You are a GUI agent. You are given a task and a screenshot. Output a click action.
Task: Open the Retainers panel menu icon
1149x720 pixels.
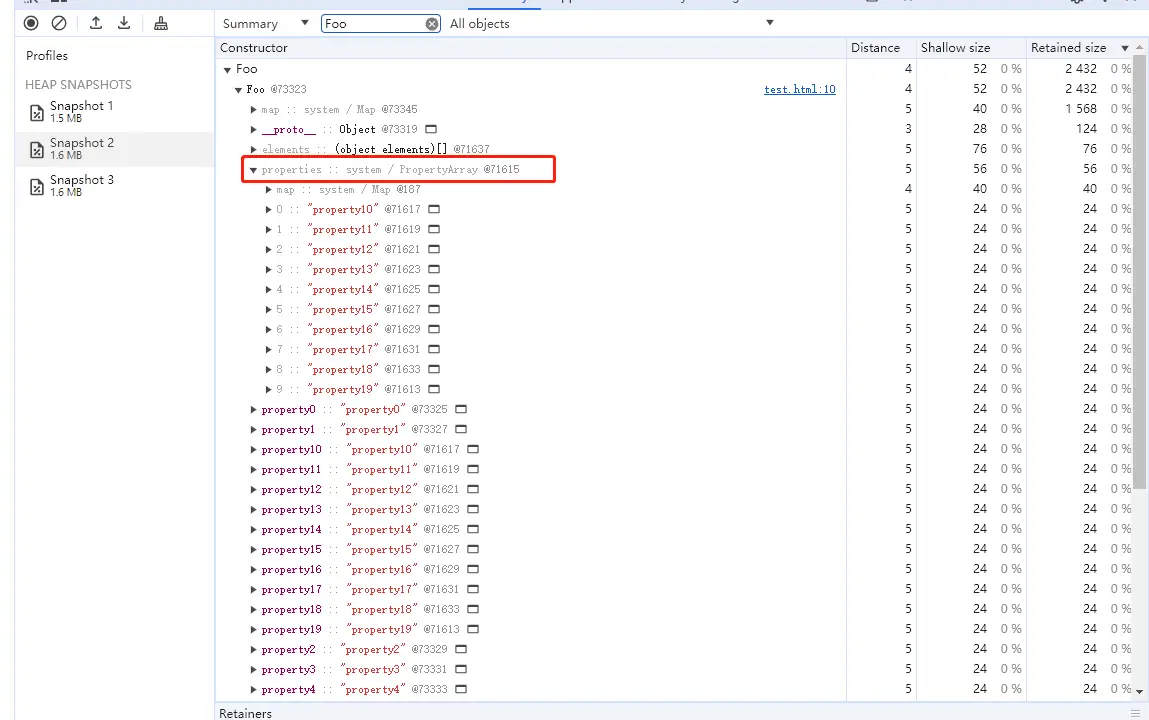(x=1135, y=713)
